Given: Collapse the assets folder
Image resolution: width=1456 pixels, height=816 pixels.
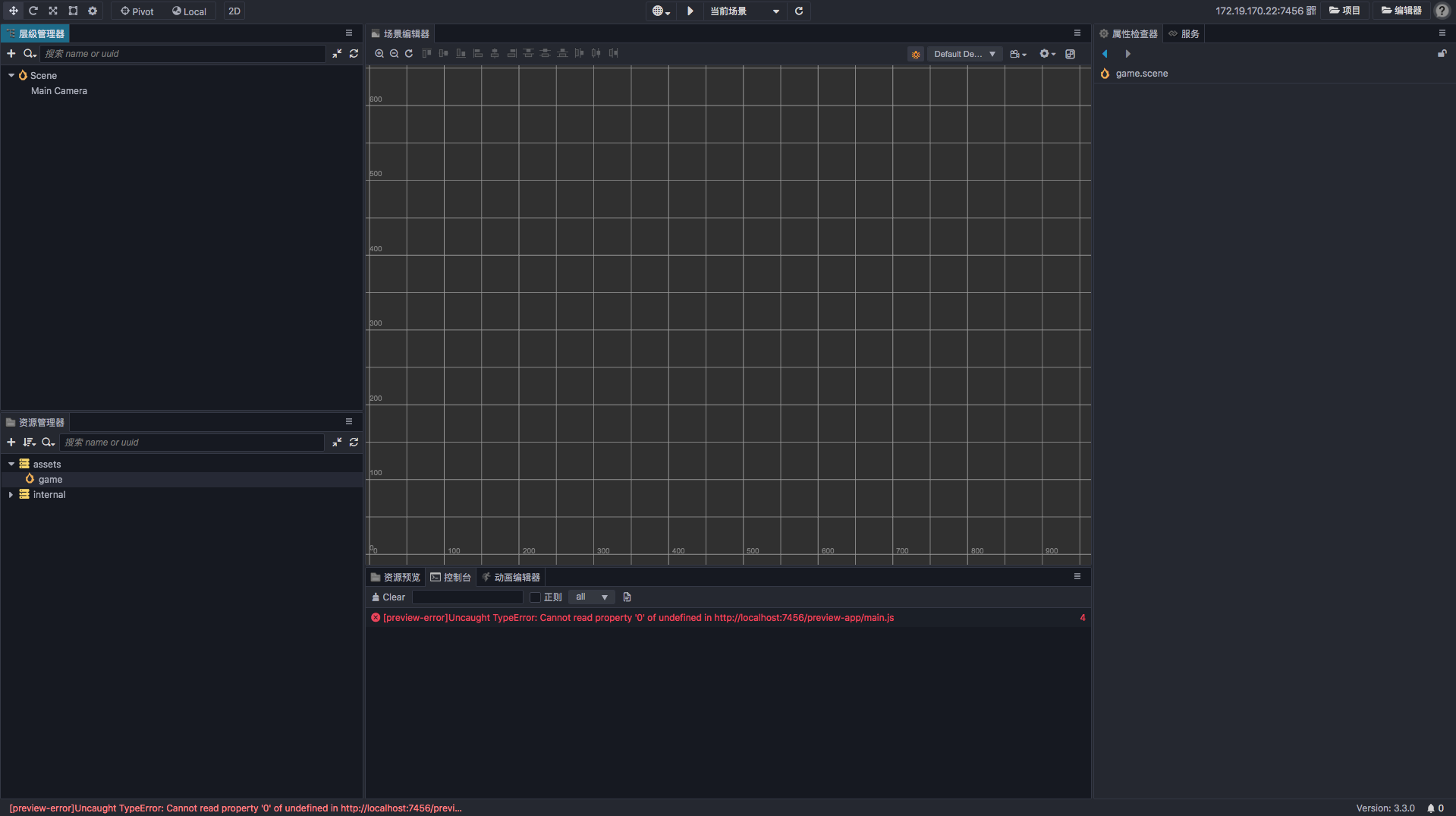Looking at the screenshot, I should coord(11,464).
